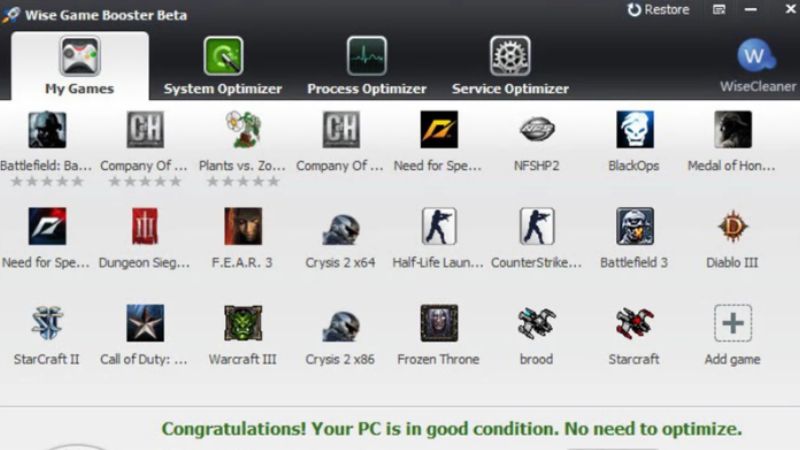
Task: Open the My Games tab
Action: (80, 66)
